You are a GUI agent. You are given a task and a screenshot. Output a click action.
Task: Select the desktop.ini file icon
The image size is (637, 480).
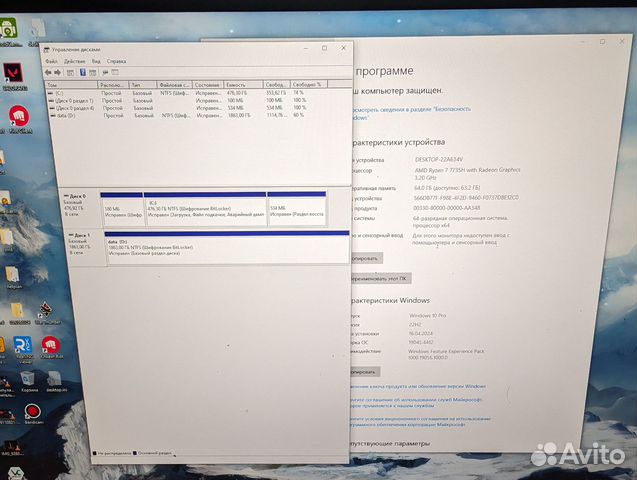[x=56, y=382]
